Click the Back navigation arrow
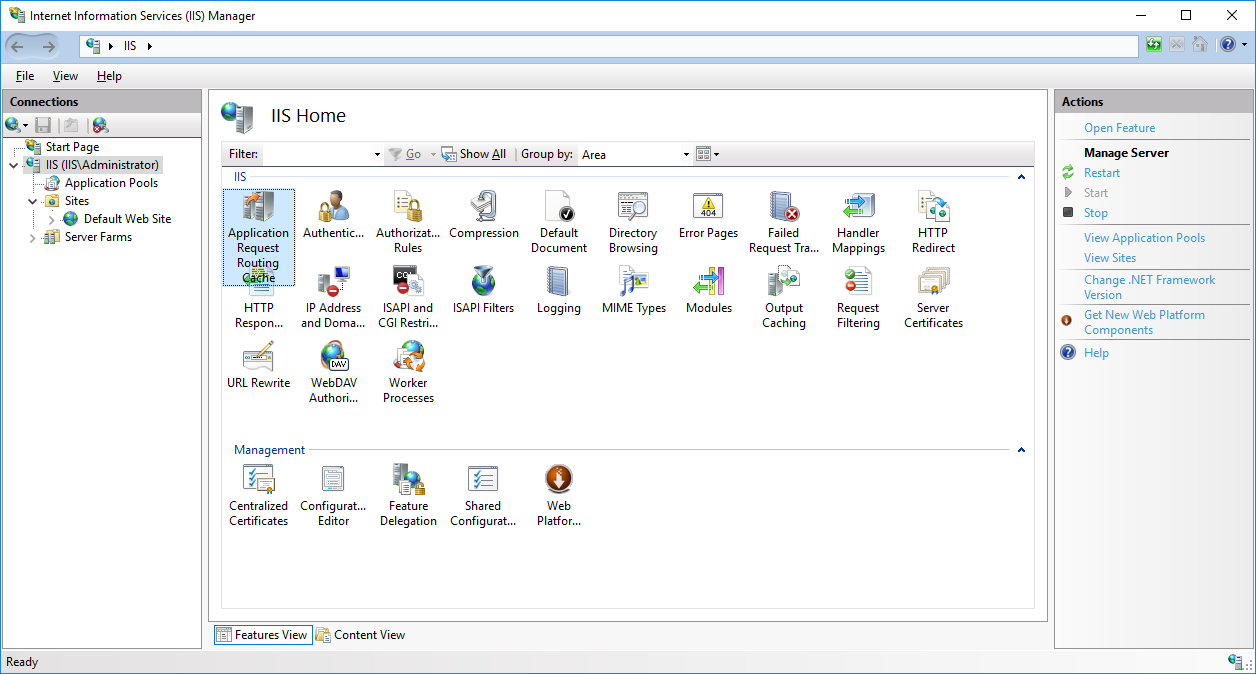The width and height of the screenshot is (1256, 674). click(x=17, y=46)
